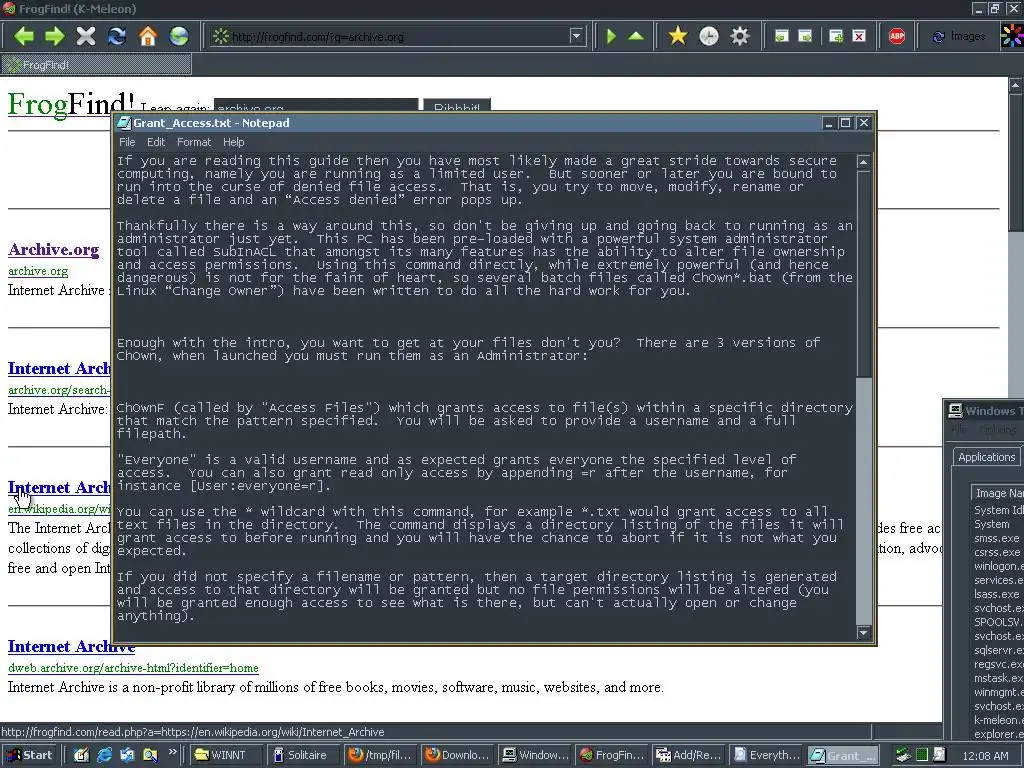The image size is (1024, 768).
Task: Open Notepad Format menu
Action: coord(194,142)
